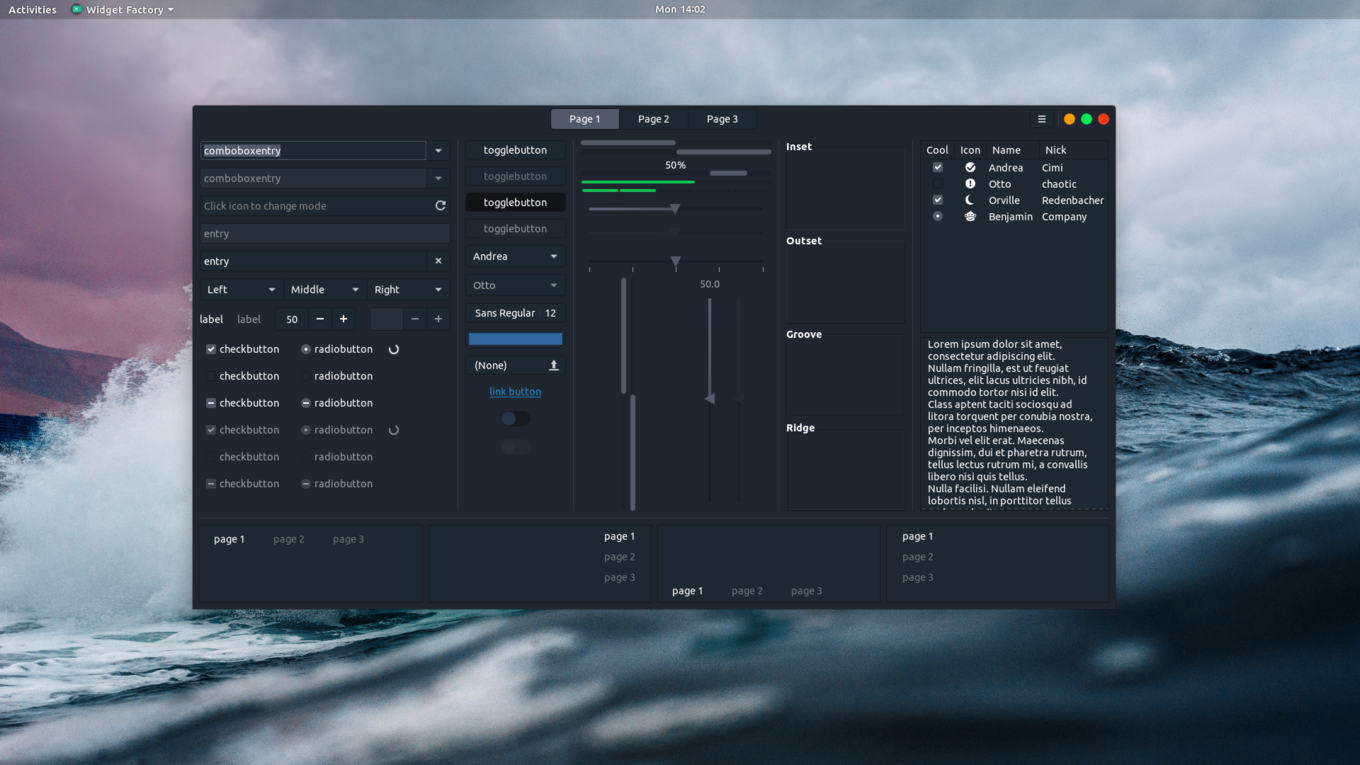Increase the value 50 with the plus button
The image size is (1360, 765).
[343, 319]
